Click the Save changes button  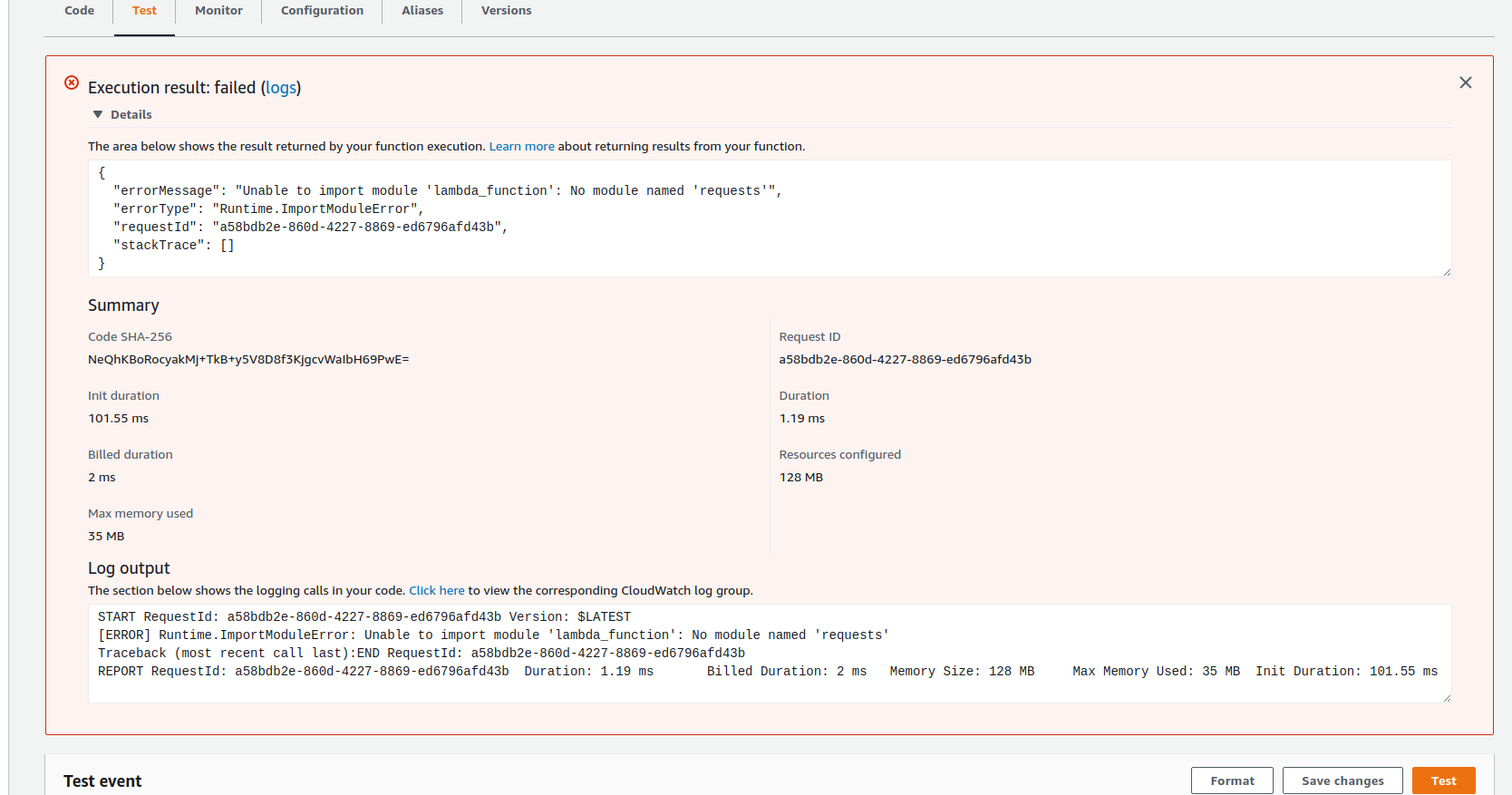1342,780
